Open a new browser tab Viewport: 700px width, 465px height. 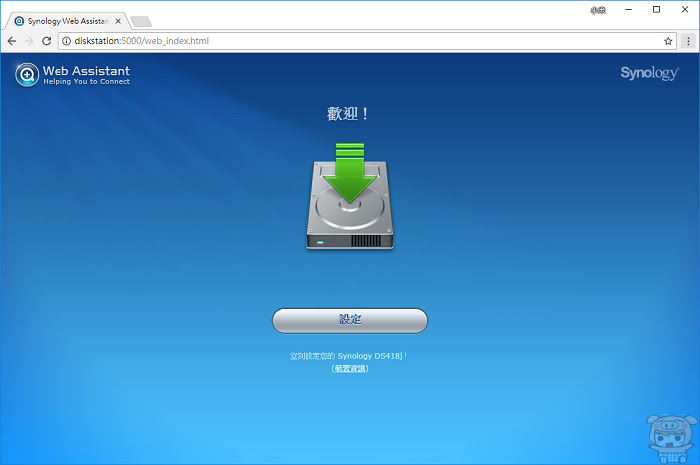(x=141, y=21)
